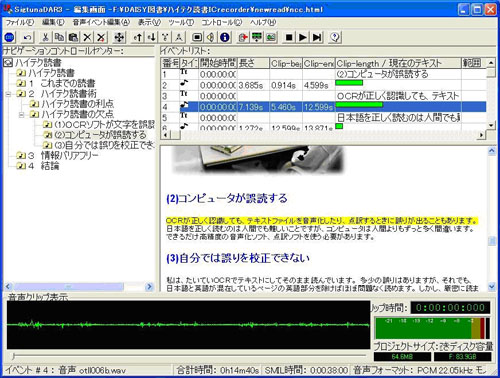
Task: Click the paste clipboard icon
Action: [73, 37]
